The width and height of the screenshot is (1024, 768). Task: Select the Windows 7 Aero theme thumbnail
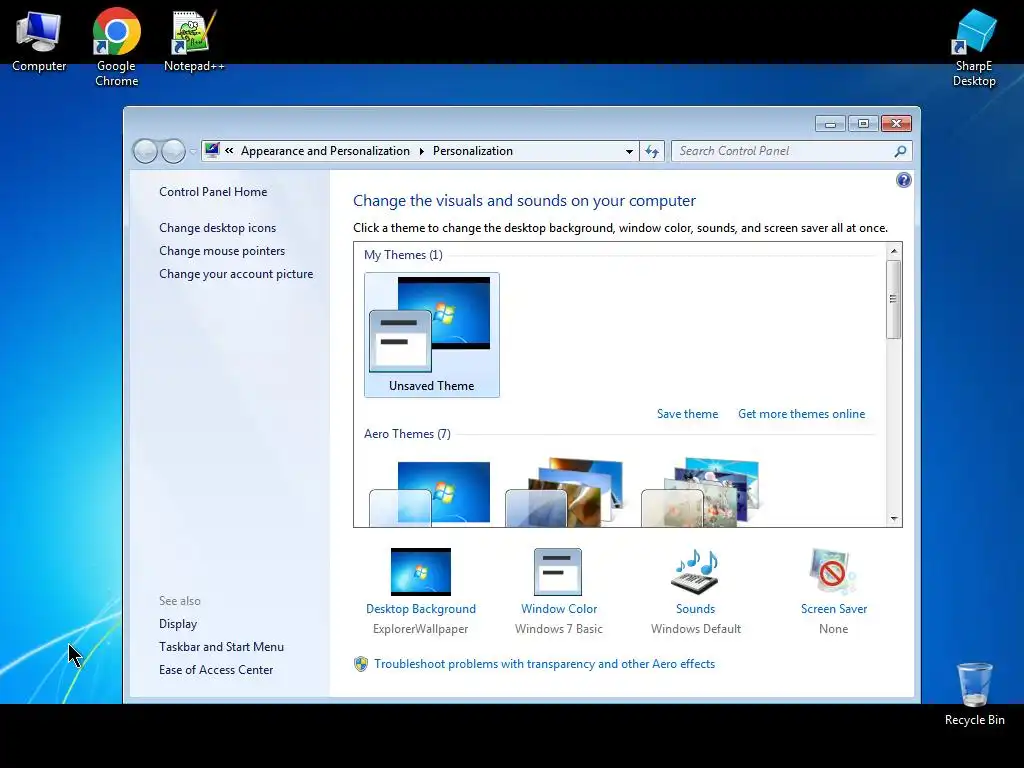[x=432, y=492]
